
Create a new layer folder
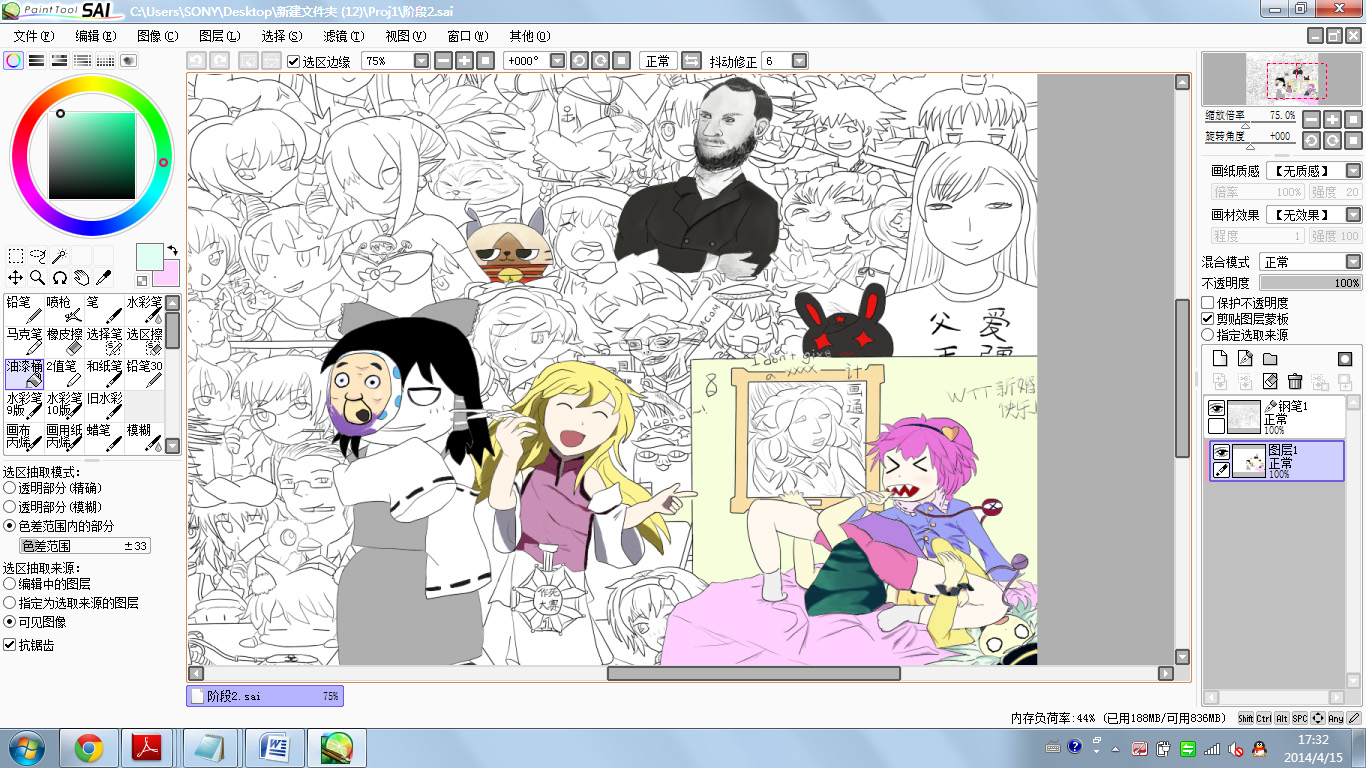click(x=1270, y=359)
